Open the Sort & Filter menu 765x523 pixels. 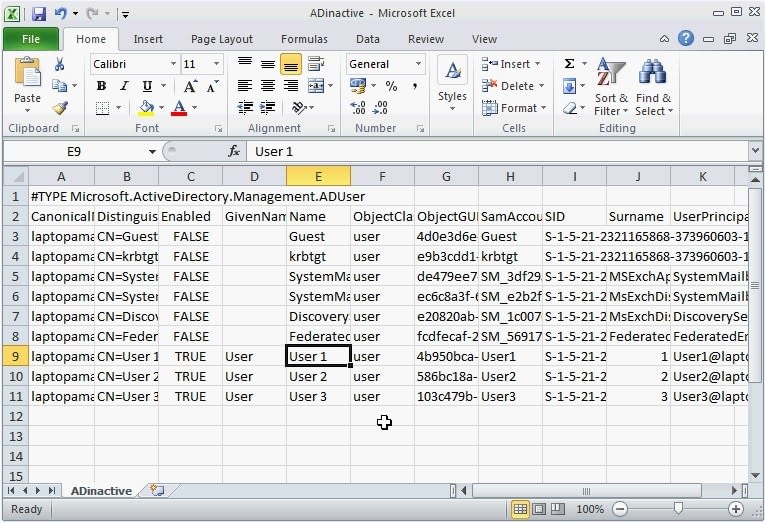point(611,87)
